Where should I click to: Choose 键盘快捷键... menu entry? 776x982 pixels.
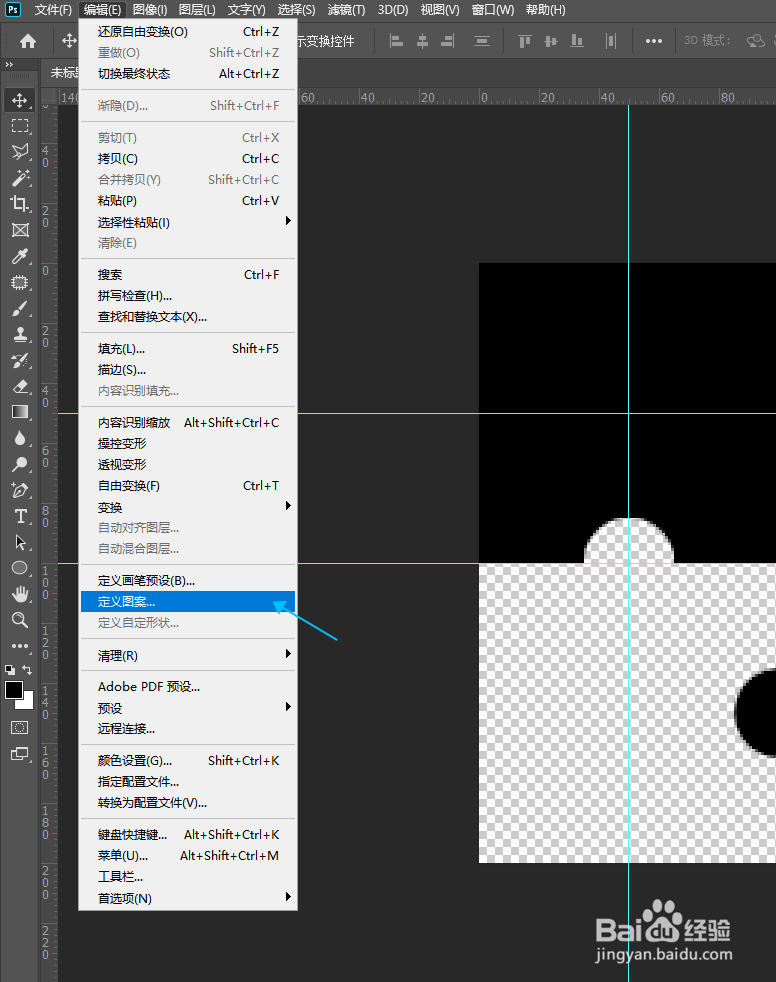(x=188, y=835)
